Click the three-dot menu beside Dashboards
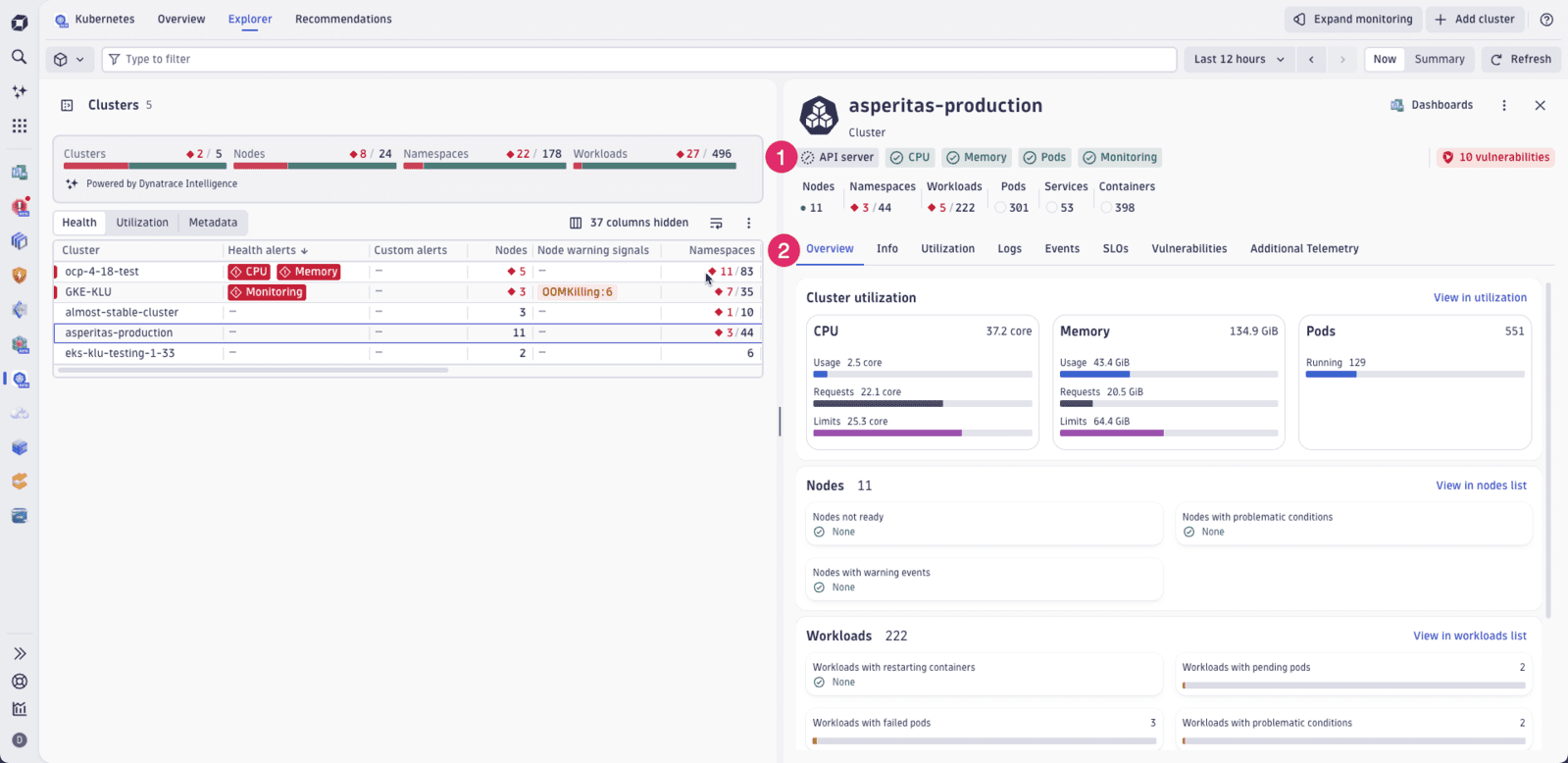 pyautogui.click(x=1504, y=105)
